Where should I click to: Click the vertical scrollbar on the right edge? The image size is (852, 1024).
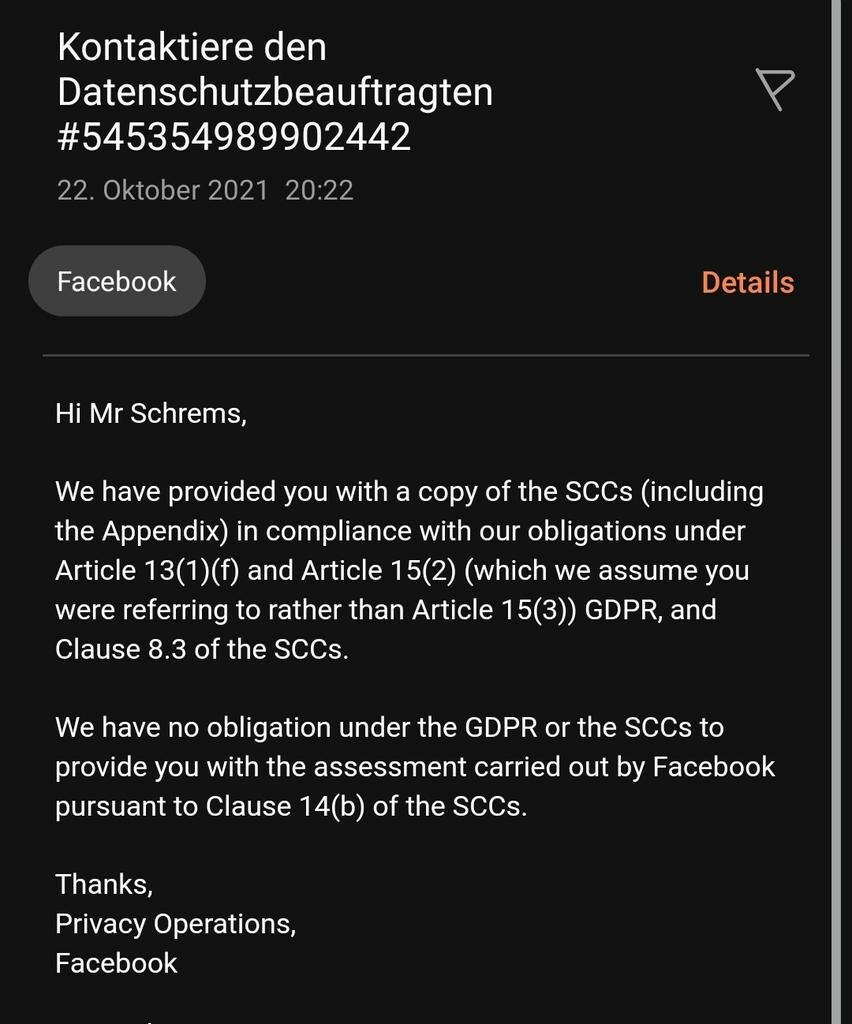pyautogui.click(x=837, y=500)
